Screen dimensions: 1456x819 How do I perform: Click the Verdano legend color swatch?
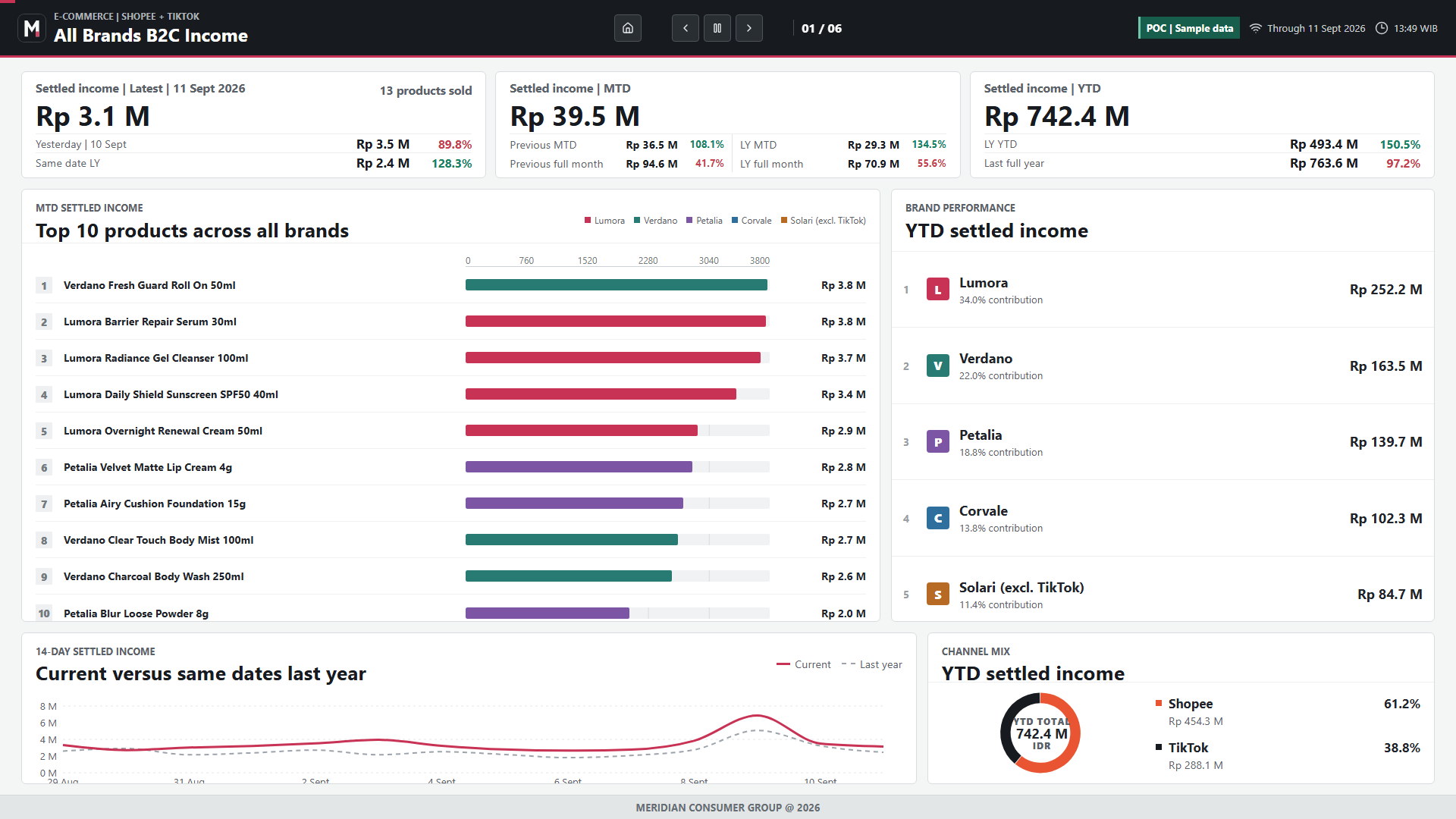point(637,221)
